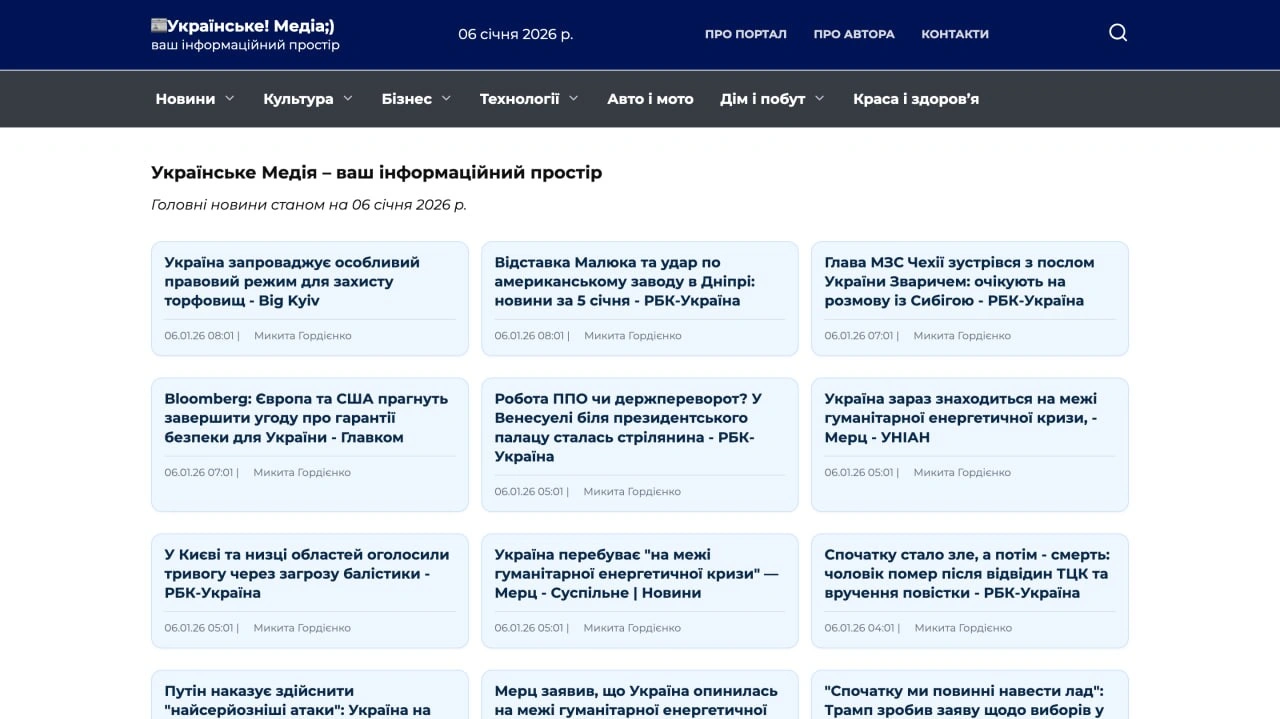Click author Микита Гордієнко on Bloomberg card
1280x719 pixels.
(x=302, y=472)
